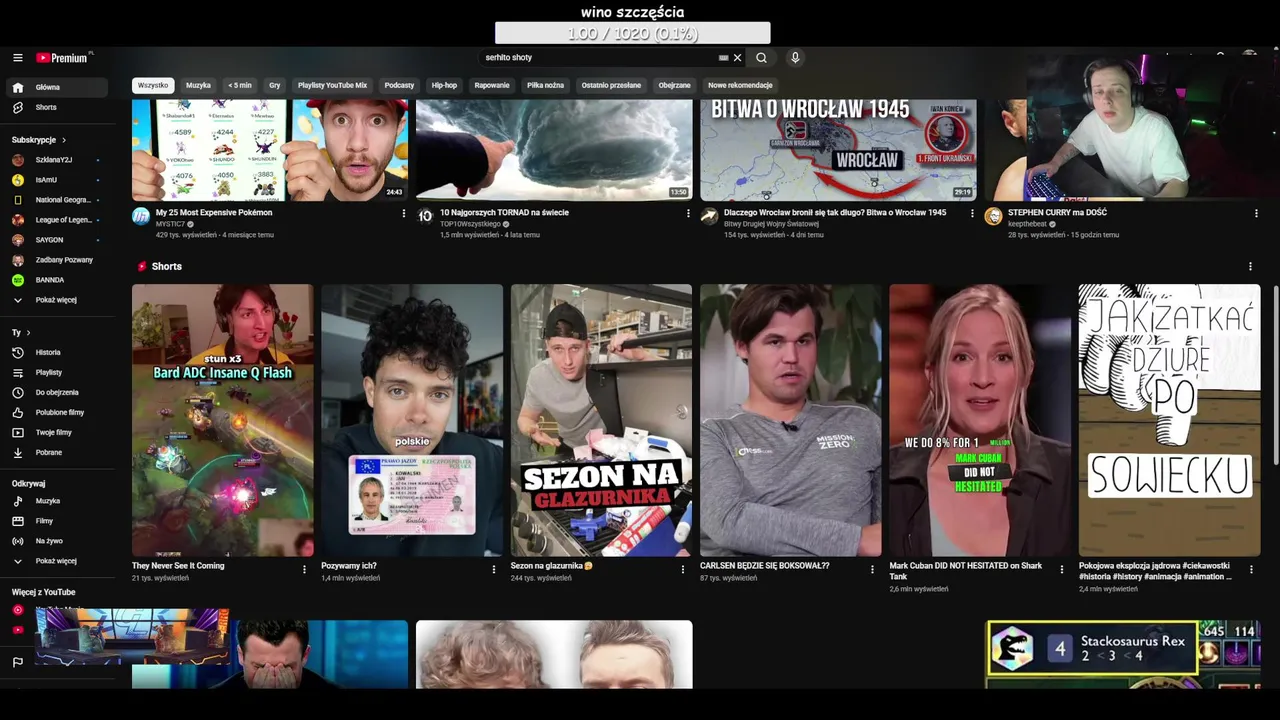Open the SAYGON subscription channel
1280x720 pixels.
57,240
